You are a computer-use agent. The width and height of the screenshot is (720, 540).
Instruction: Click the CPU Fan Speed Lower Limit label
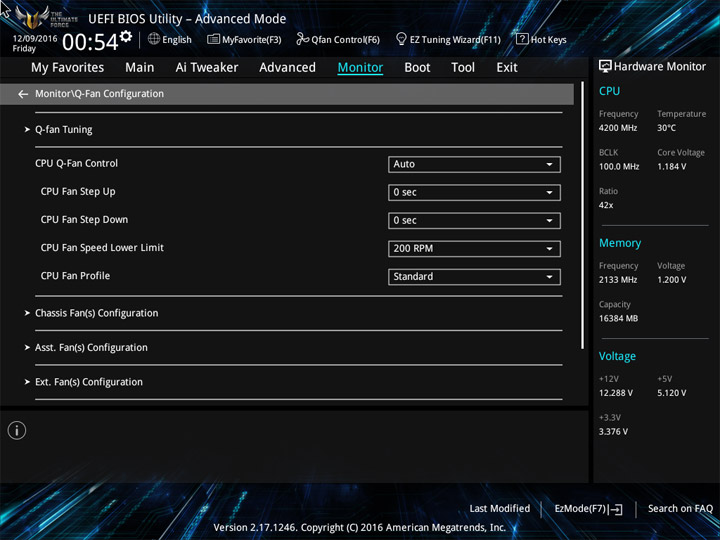click(102, 248)
